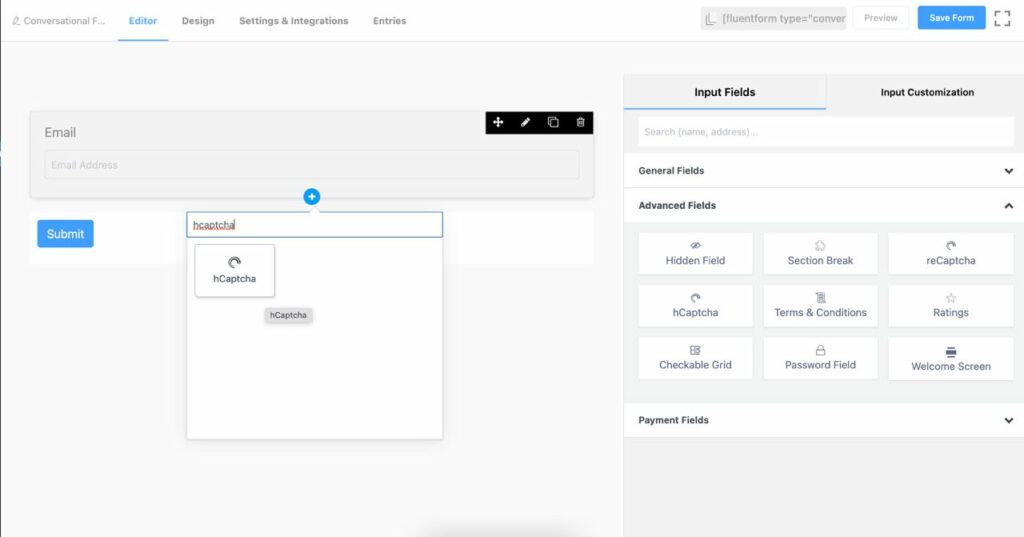Select hCaptcha from the search popup results
This screenshot has height=537, width=1024.
[x=234, y=270]
